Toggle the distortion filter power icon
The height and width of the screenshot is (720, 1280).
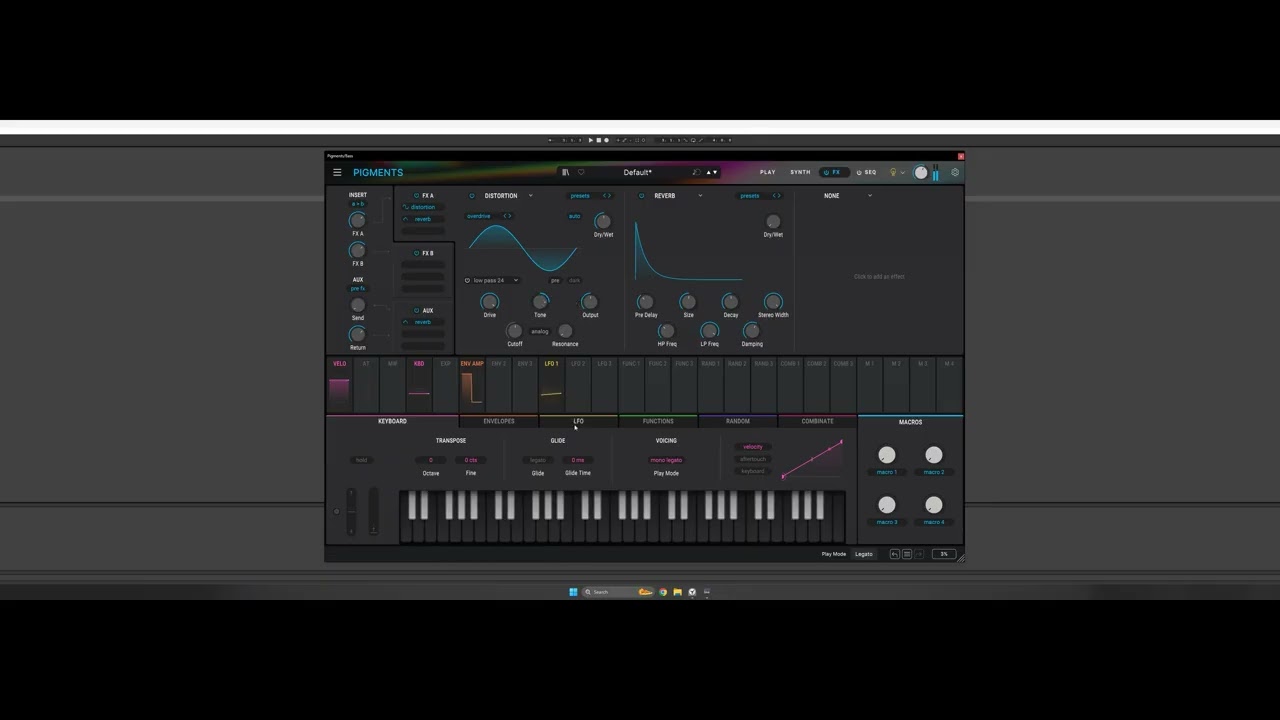point(467,280)
